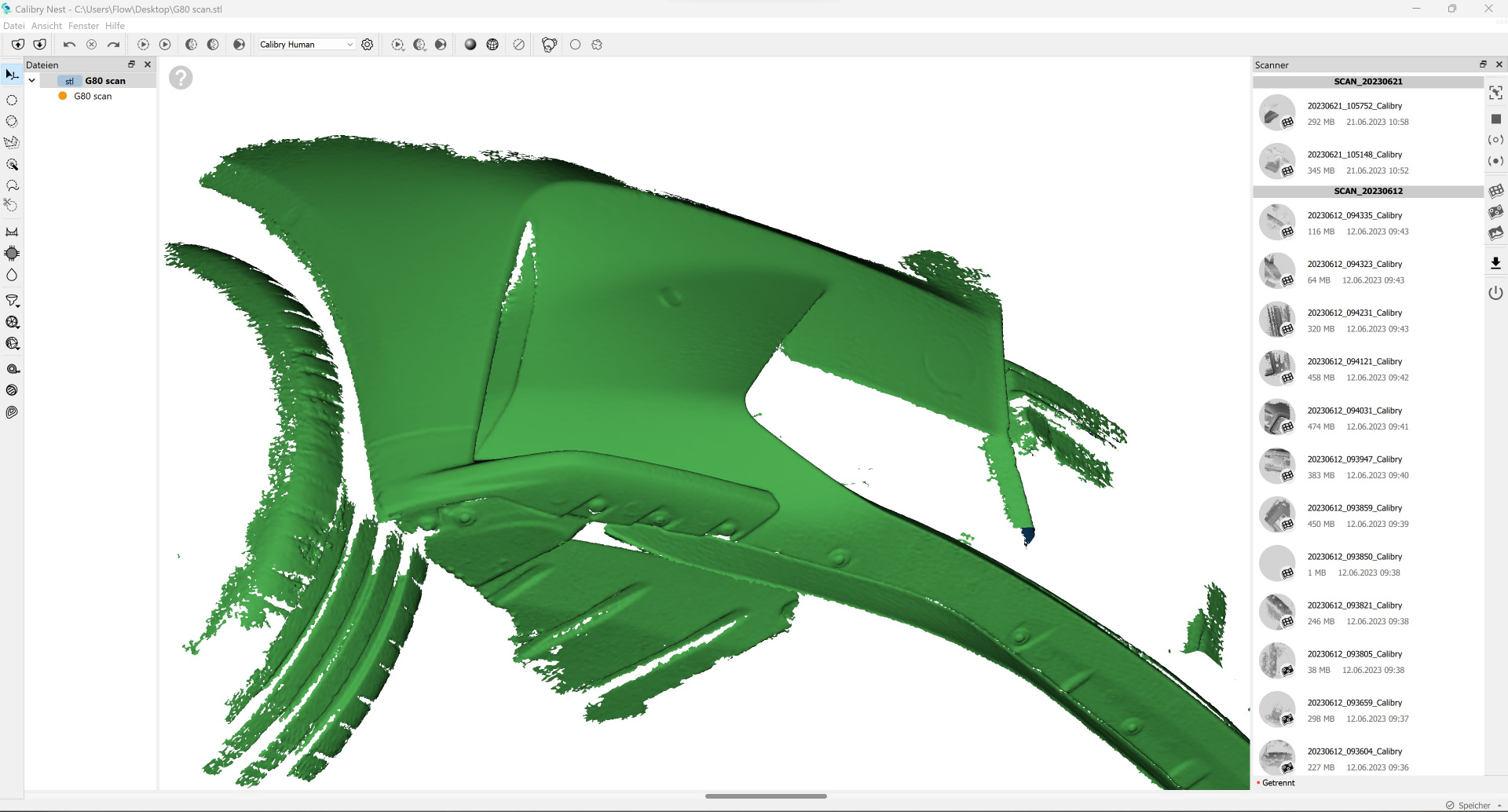Click the download icon in Scanner panel
The width and height of the screenshot is (1508, 812).
click(x=1495, y=263)
